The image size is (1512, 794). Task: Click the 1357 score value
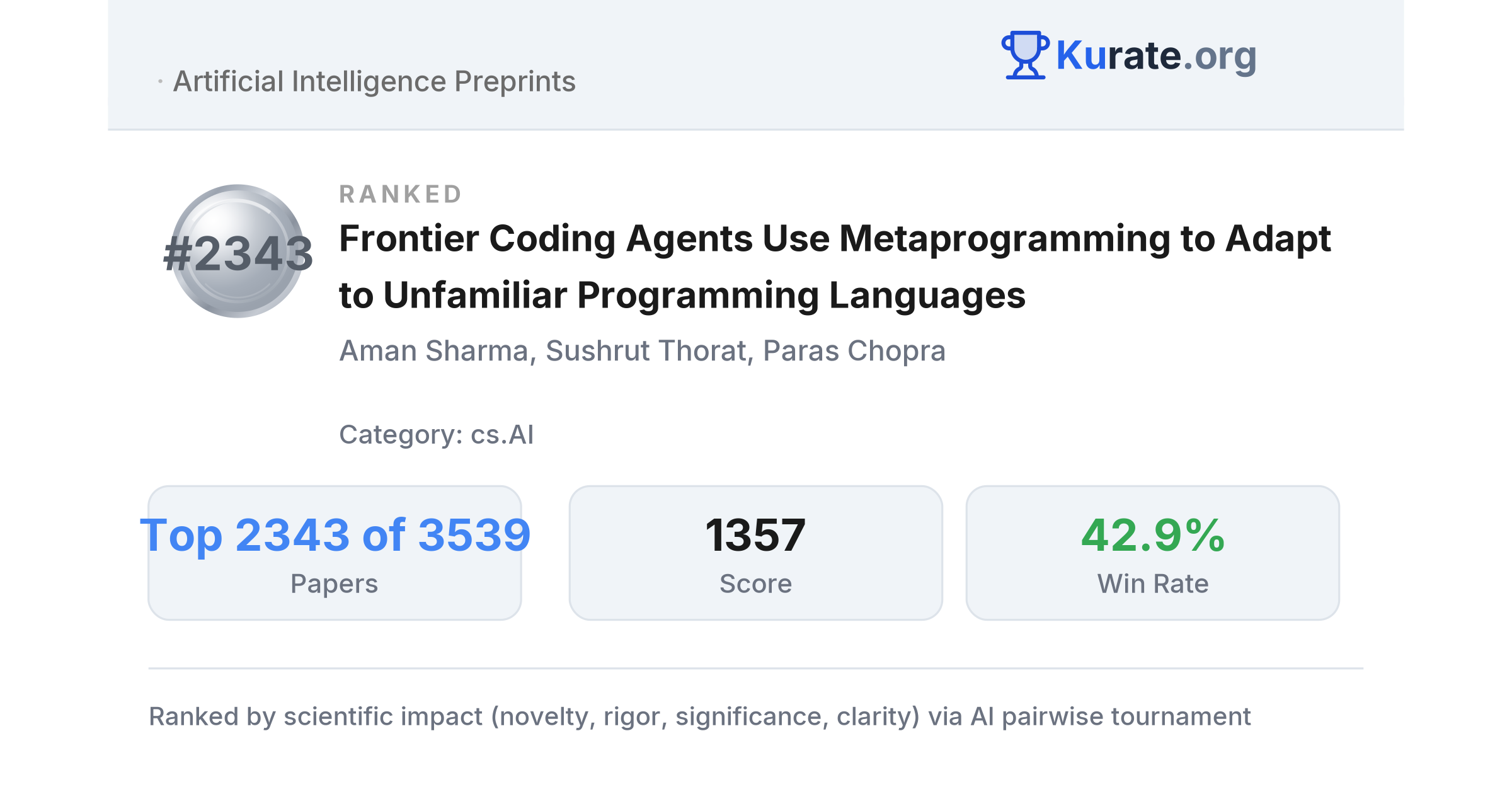(755, 535)
